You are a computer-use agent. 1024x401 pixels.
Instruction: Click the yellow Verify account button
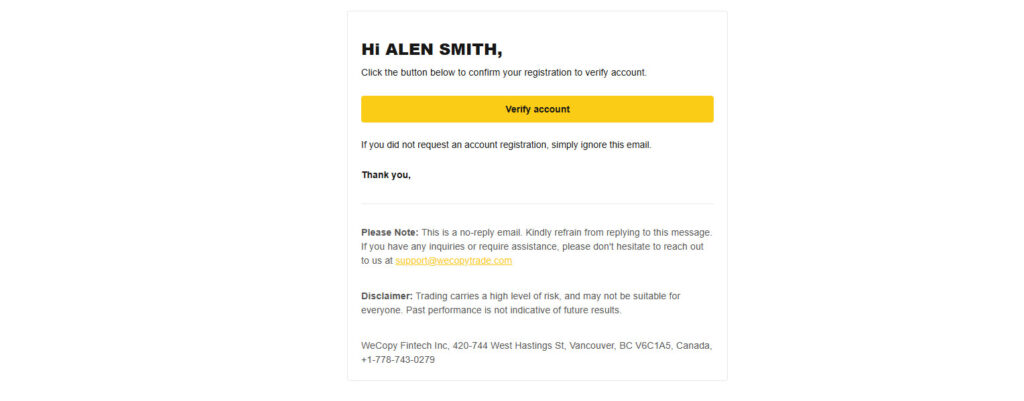537,109
